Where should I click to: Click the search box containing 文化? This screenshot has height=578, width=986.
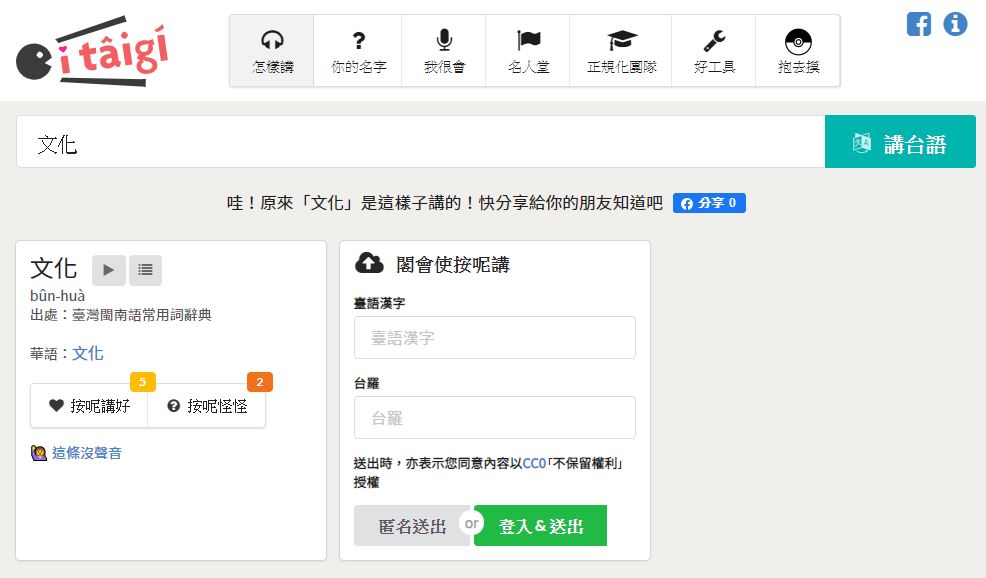(x=420, y=142)
